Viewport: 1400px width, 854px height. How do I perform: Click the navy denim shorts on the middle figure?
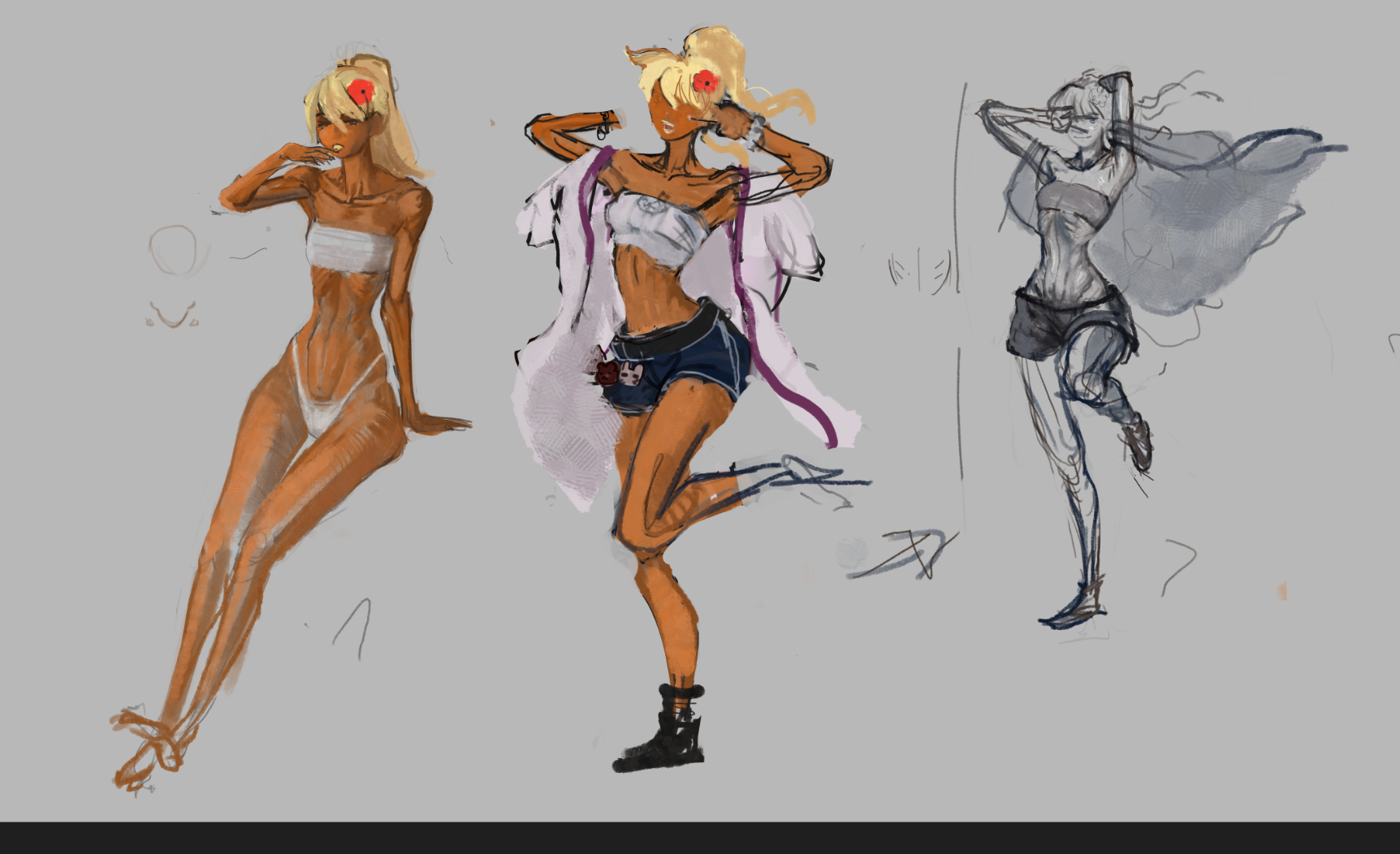pyautogui.click(x=681, y=362)
